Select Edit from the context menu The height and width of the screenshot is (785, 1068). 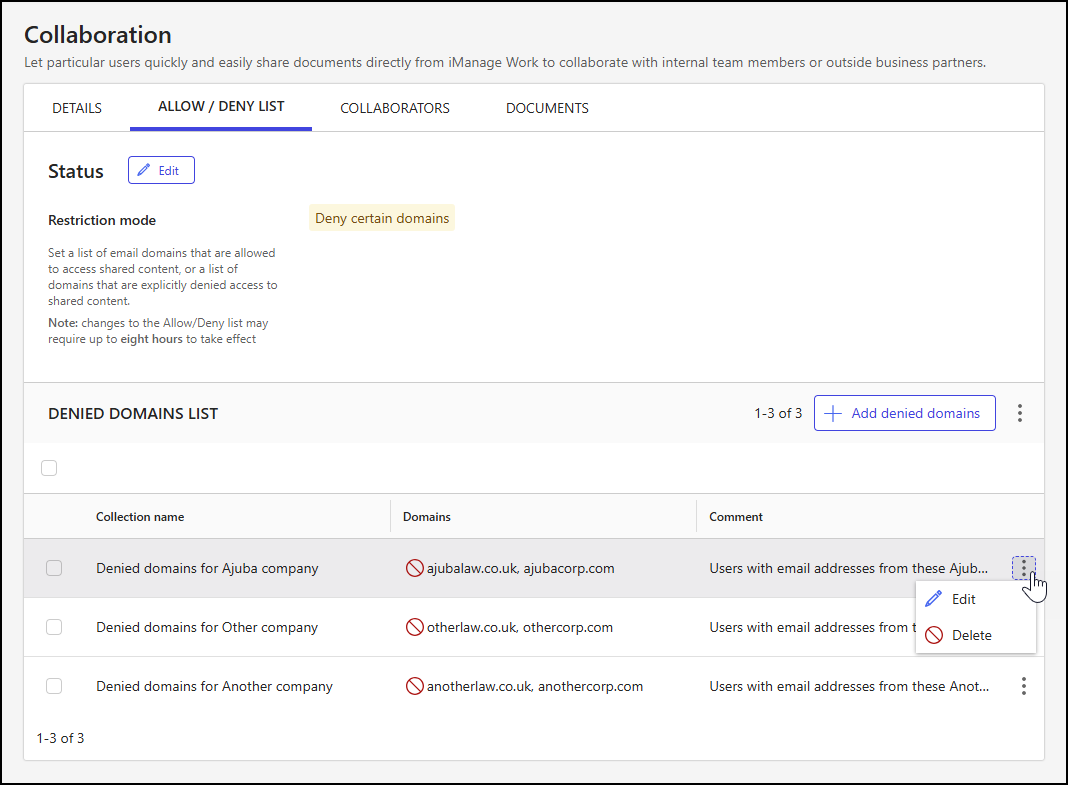click(x=965, y=598)
